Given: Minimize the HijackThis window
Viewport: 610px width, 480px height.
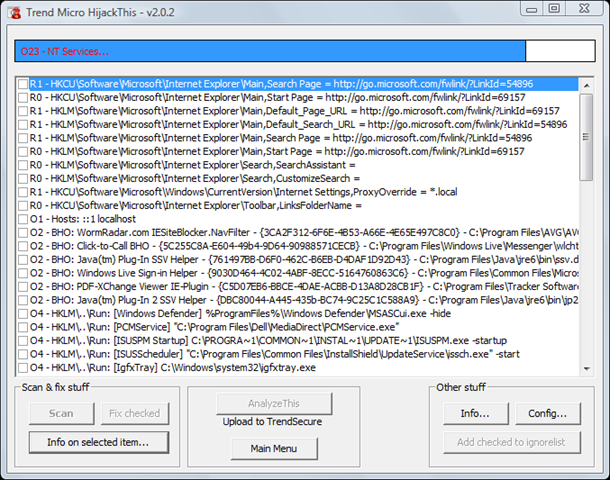Looking at the screenshot, I should (x=531, y=9).
